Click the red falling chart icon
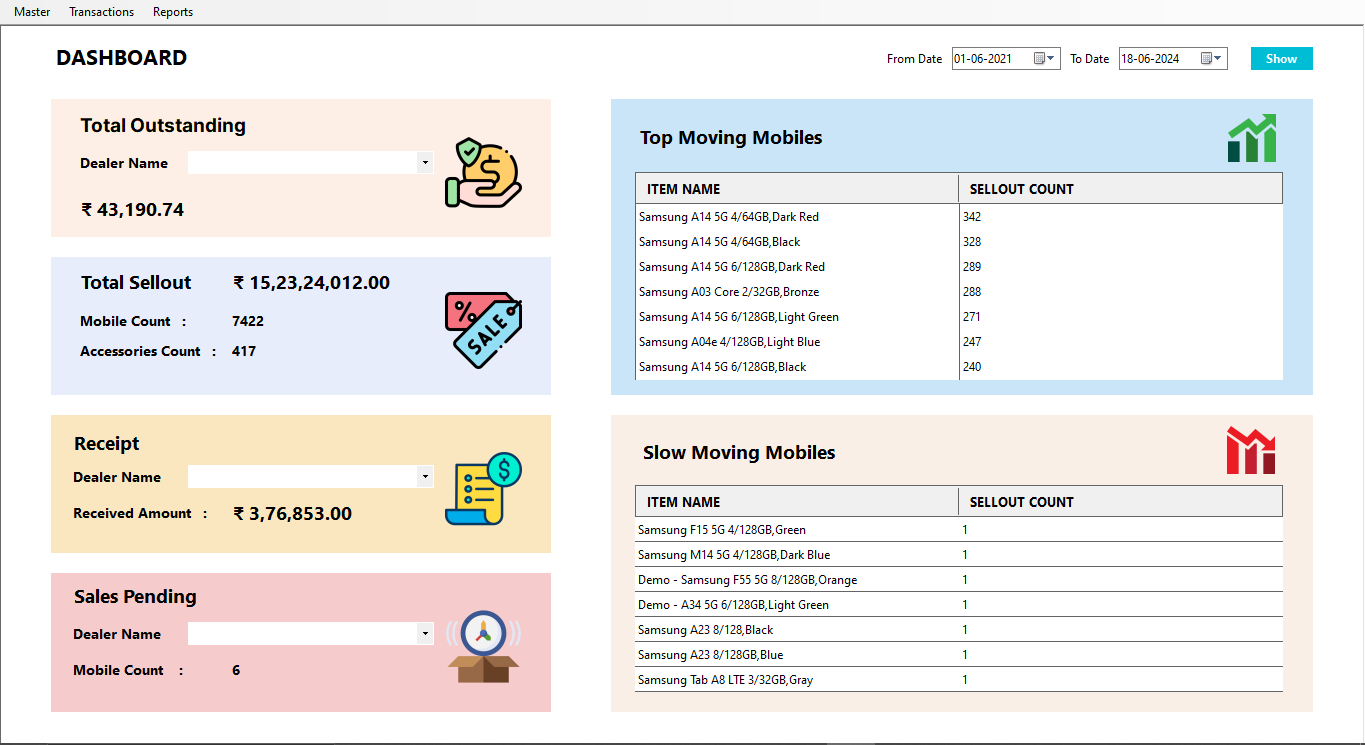This screenshot has height=745, width=1365. coord(1251,451)
